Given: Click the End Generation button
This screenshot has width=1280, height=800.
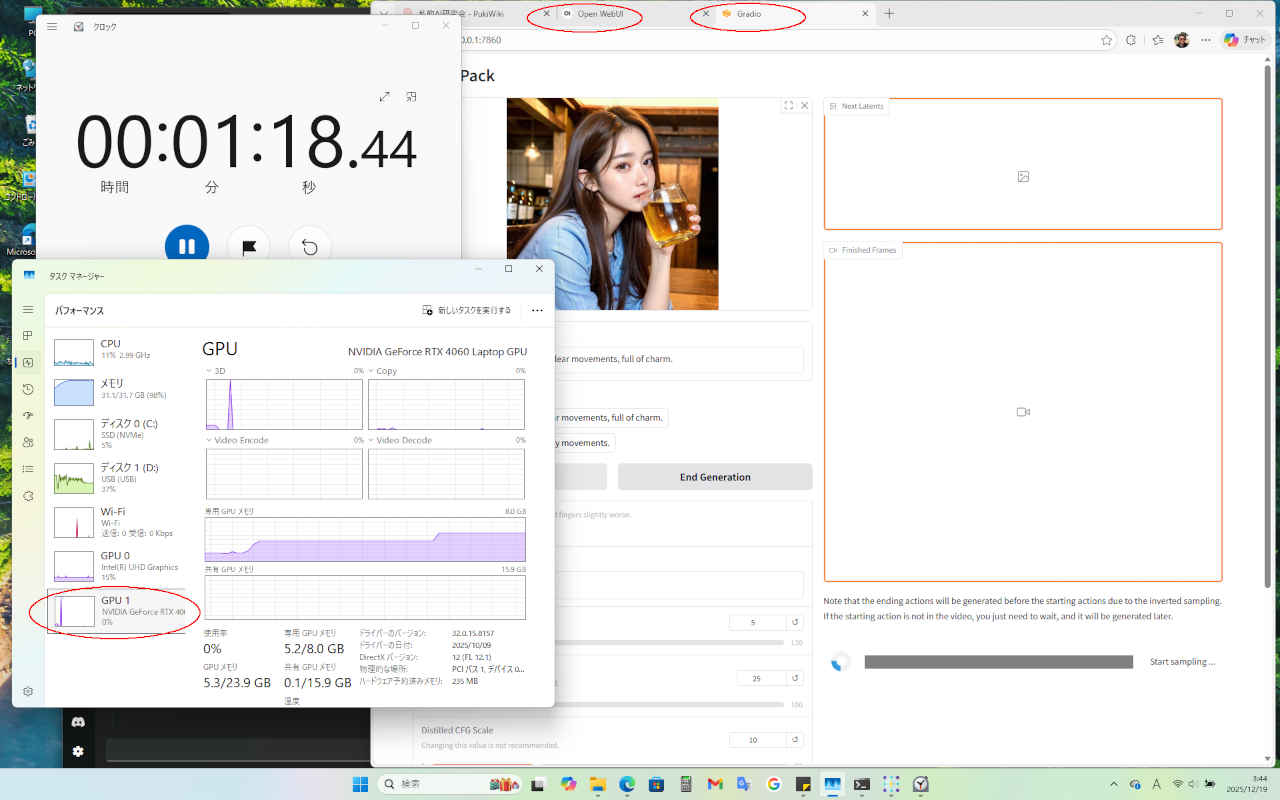Looking at the screenshot, I should 714,477.
